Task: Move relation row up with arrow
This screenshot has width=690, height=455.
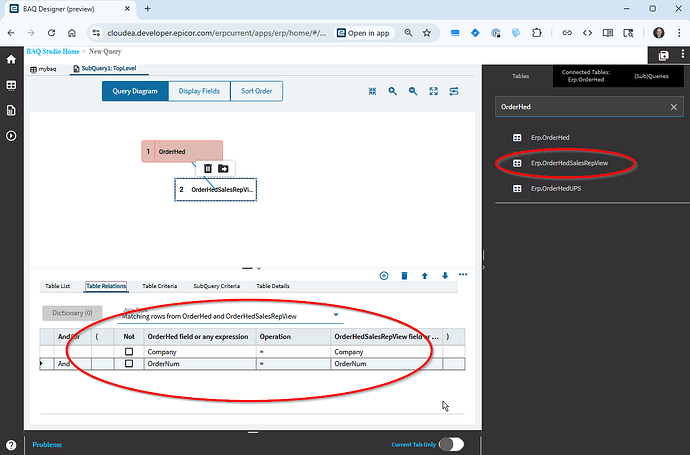Action: tap(425, 275)
